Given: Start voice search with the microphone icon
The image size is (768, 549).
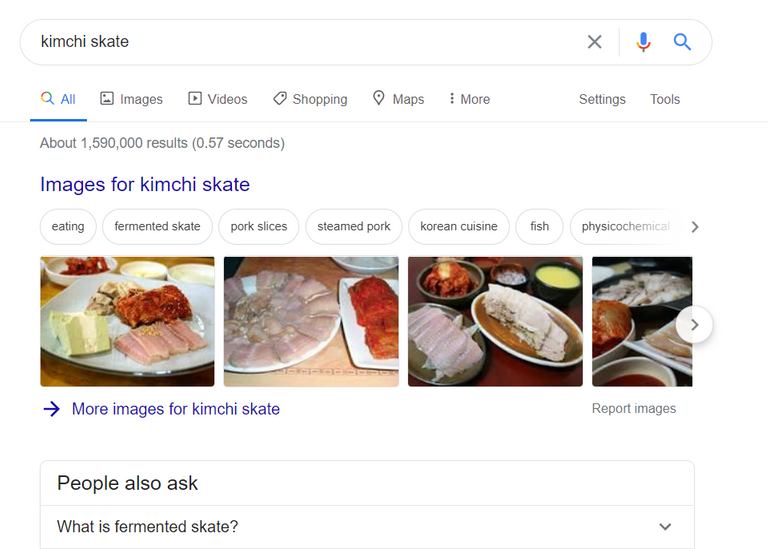Looking at the screenshot, I should click(x=643, y=42).
